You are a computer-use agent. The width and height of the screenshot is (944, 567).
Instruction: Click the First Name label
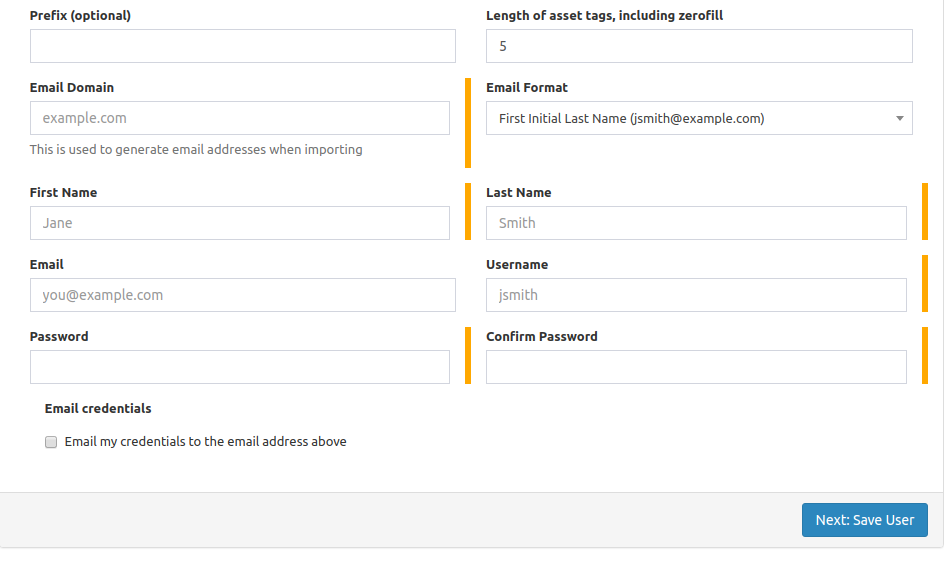(63, 193)
